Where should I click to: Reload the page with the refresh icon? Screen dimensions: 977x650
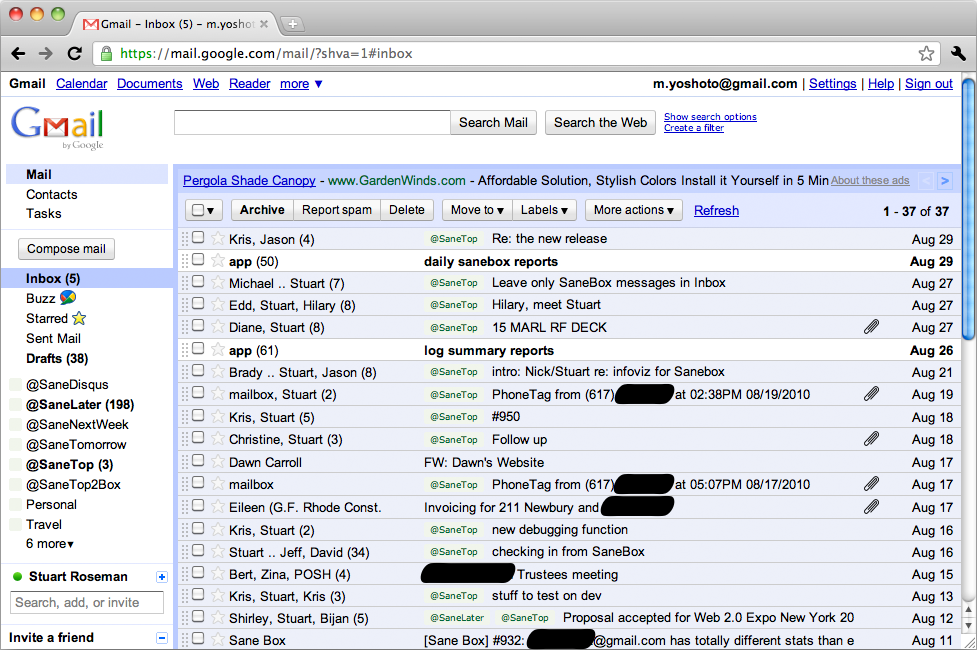(x=75, y=54)
